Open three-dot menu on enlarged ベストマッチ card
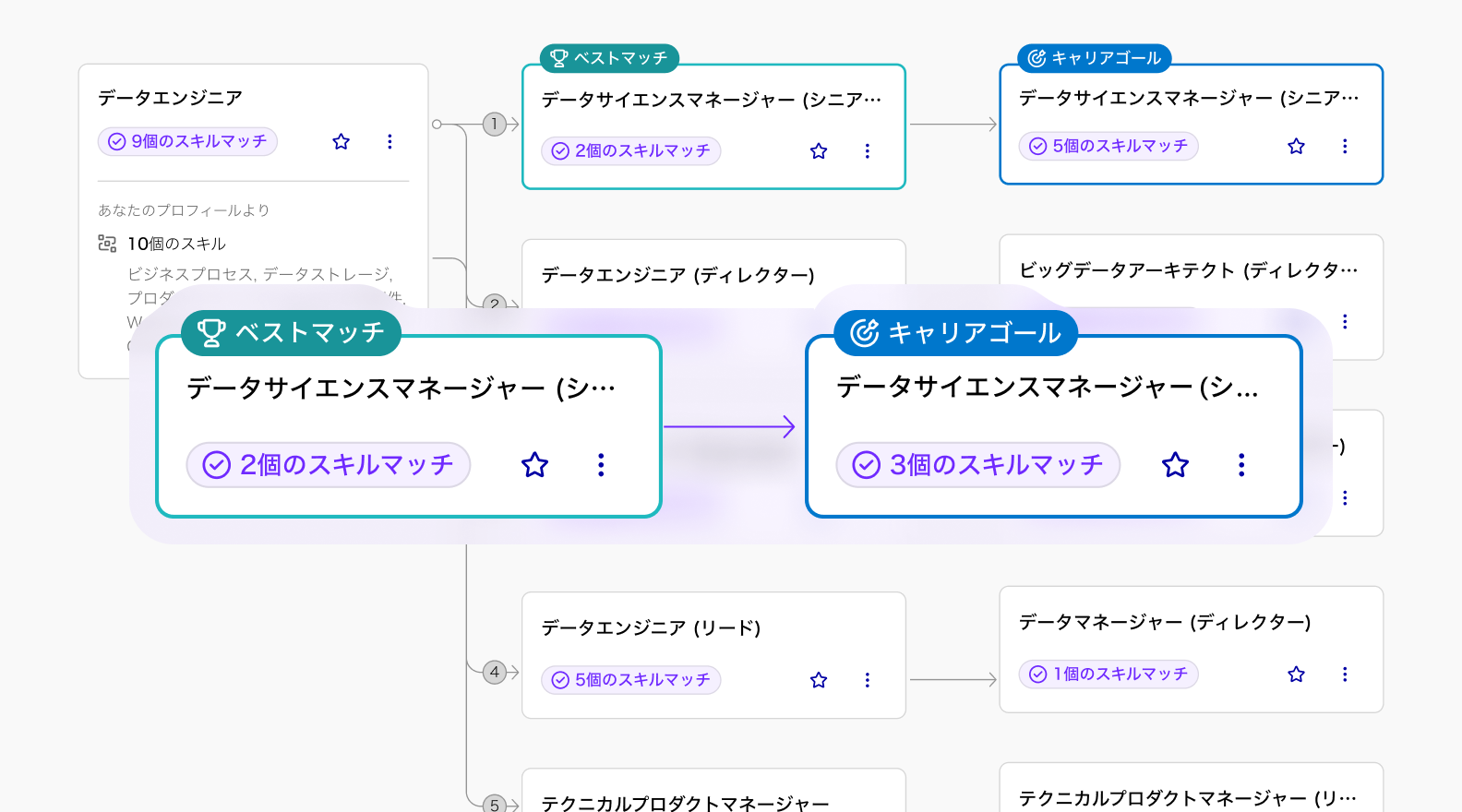The image size is (1462, 812). [x=601, y=464]
